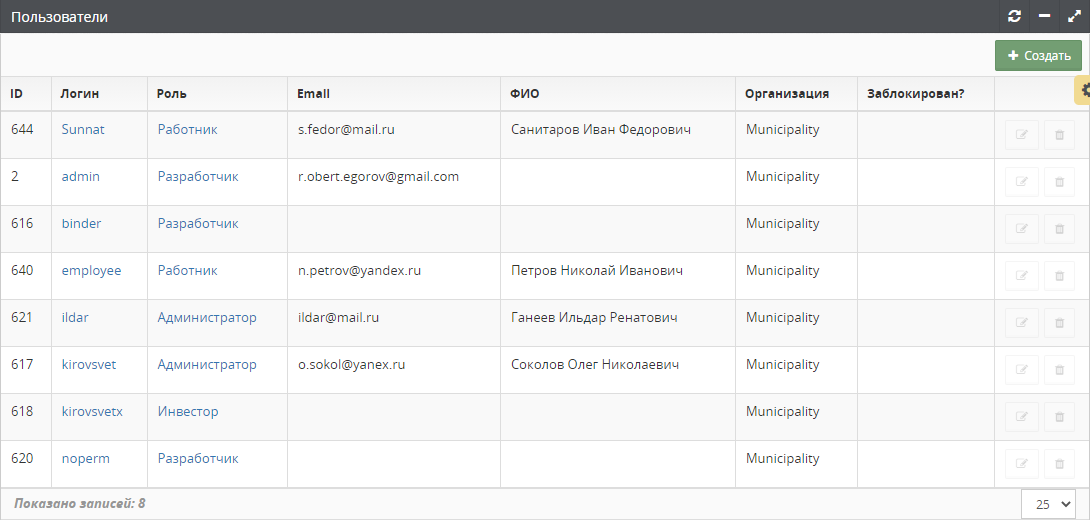Follow the Администратор role link for ildar
The image size is (1090, 520).
coord(207,317)
